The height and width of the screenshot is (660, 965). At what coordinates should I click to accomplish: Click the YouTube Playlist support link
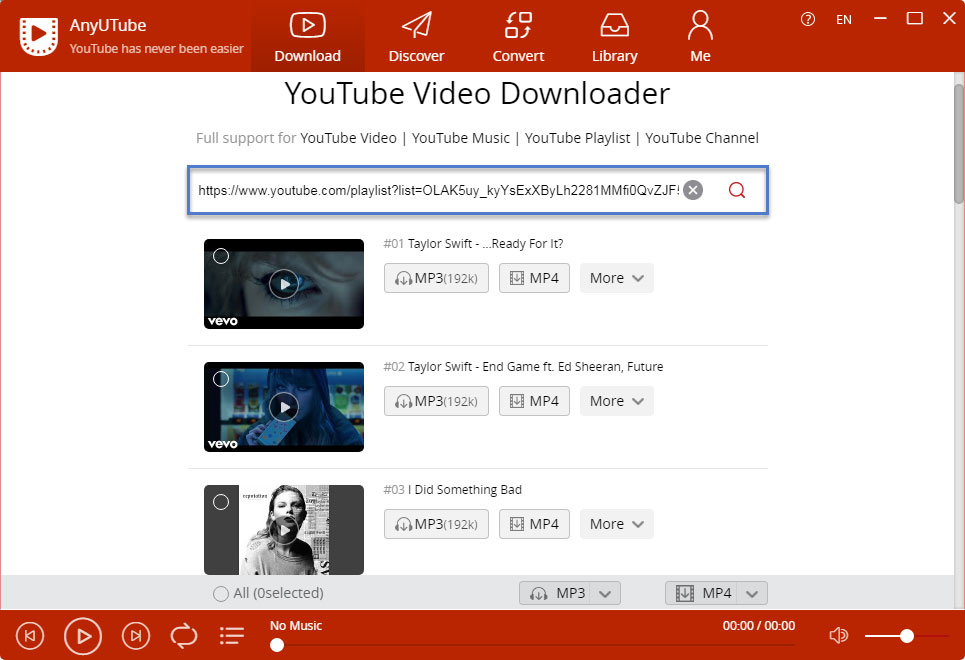point(577,138)
